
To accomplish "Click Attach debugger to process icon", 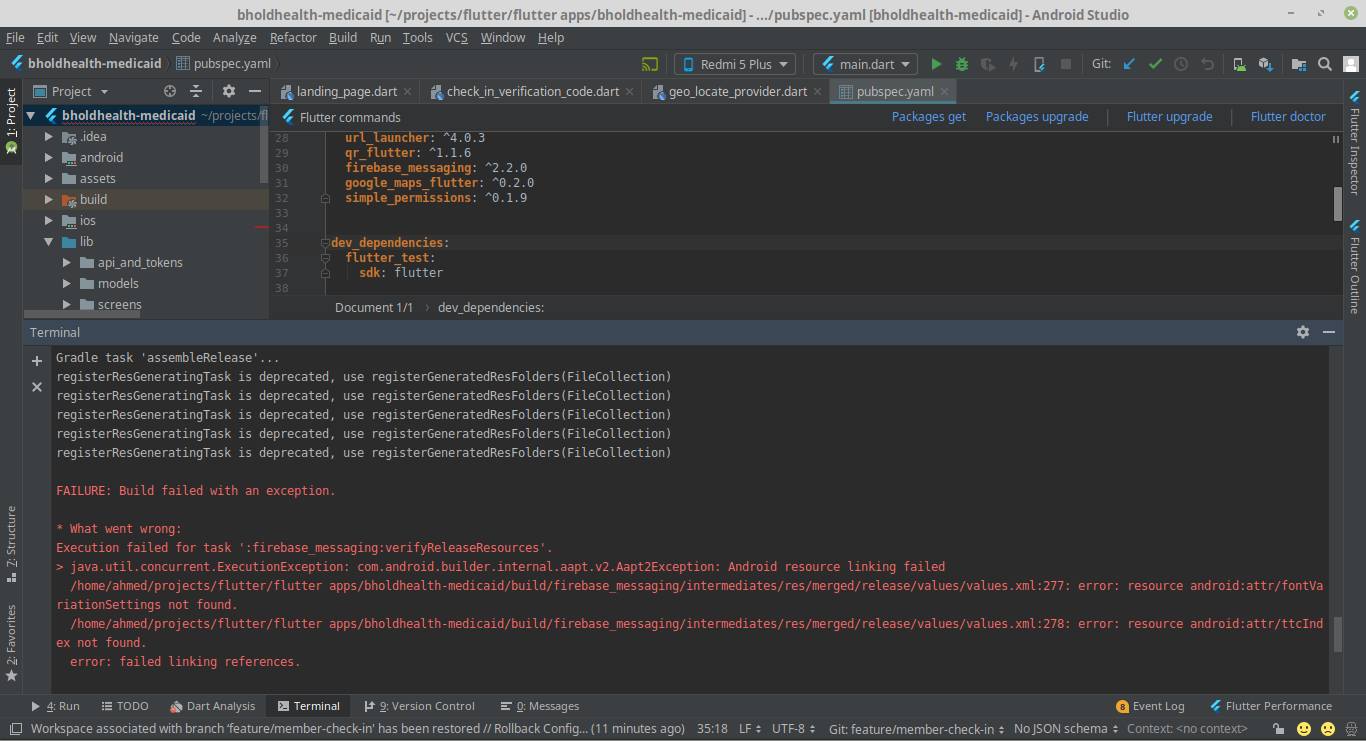I will tap(1039, 63).
